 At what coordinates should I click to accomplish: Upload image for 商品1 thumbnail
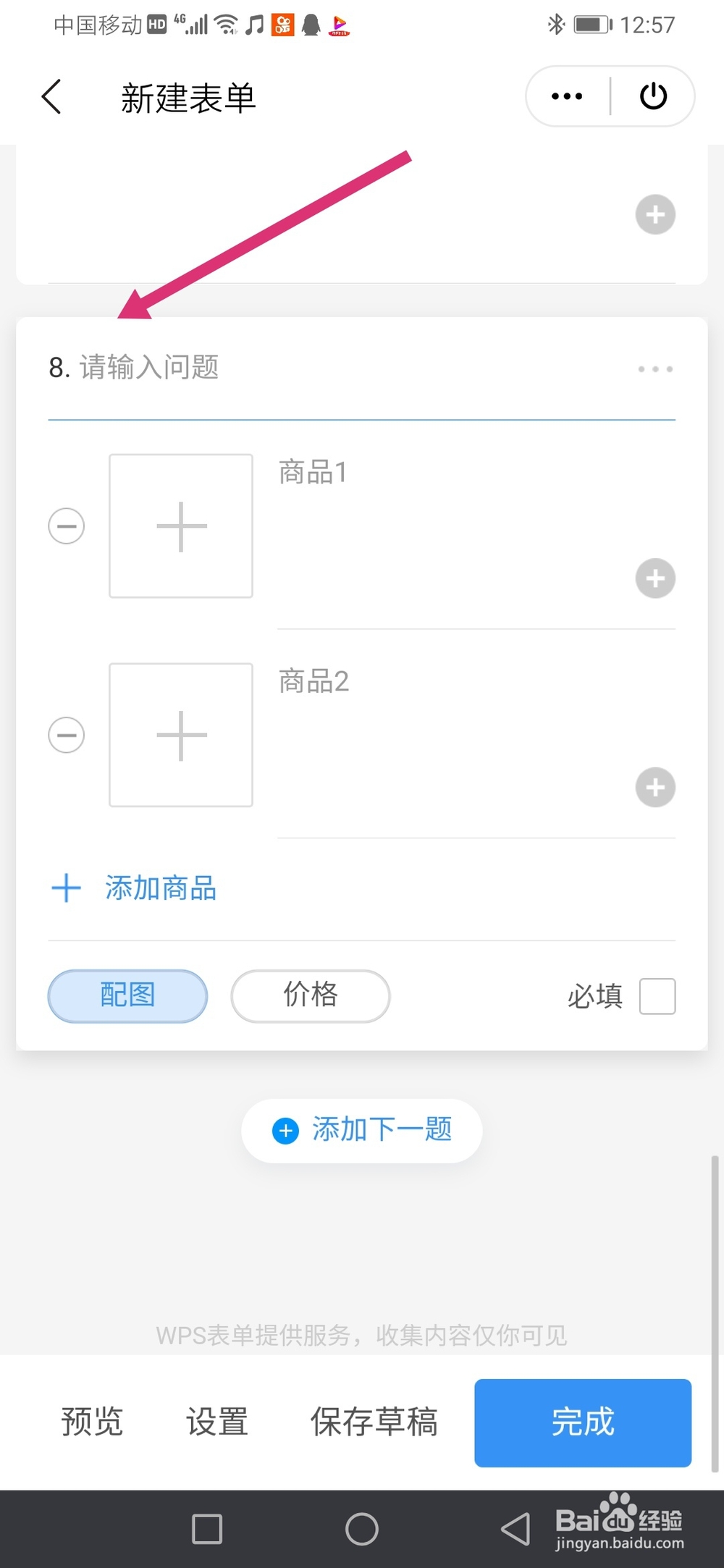(181, 526)
